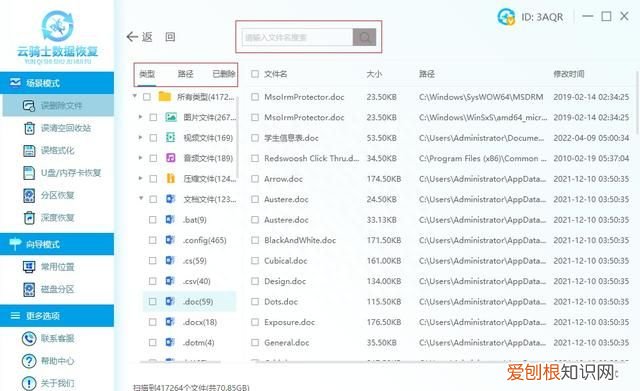Open the 分区恢复 partition recovery icon
Image resolution: width=640 pixels, height=391 pixels.
pyautogui.click(x=29, y=196)
